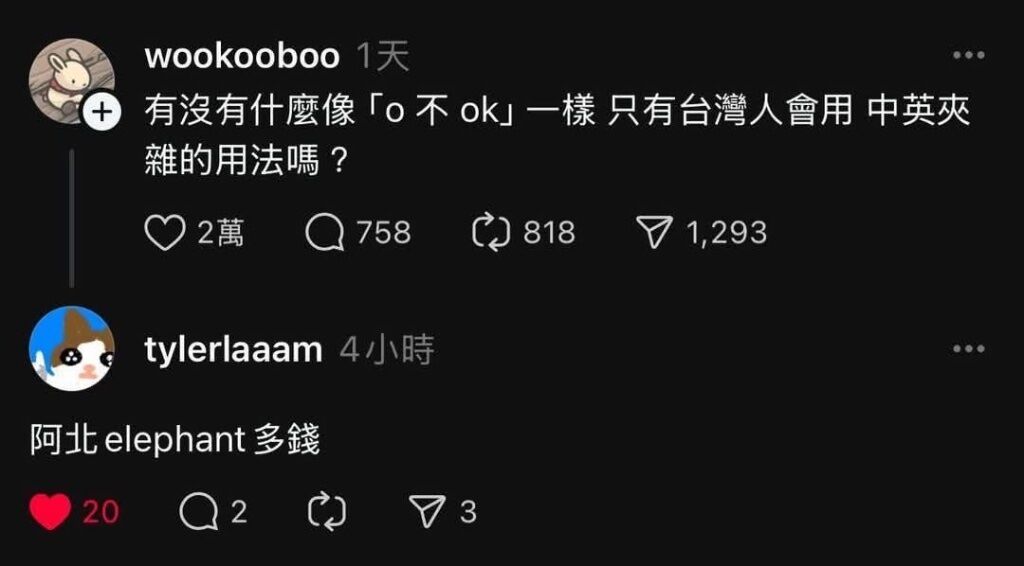Unlike tylerlaaam's reply via red heart

[x=50, y=512]
